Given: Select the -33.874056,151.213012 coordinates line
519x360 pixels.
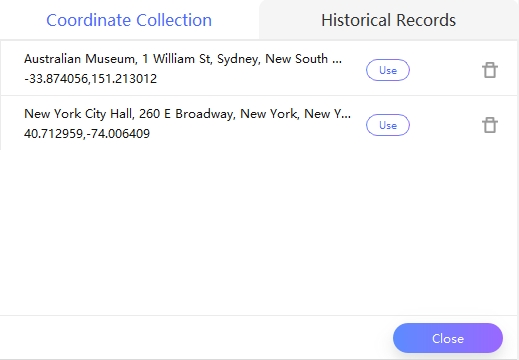Looking at the screenshot, I should point(90,79).
